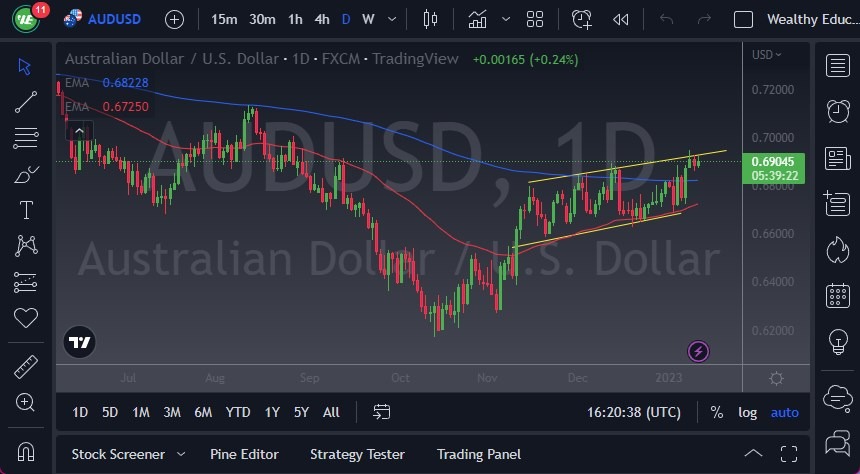Toggle percentage scale mode
Screen dimensions: 860x474
(716, 412)
